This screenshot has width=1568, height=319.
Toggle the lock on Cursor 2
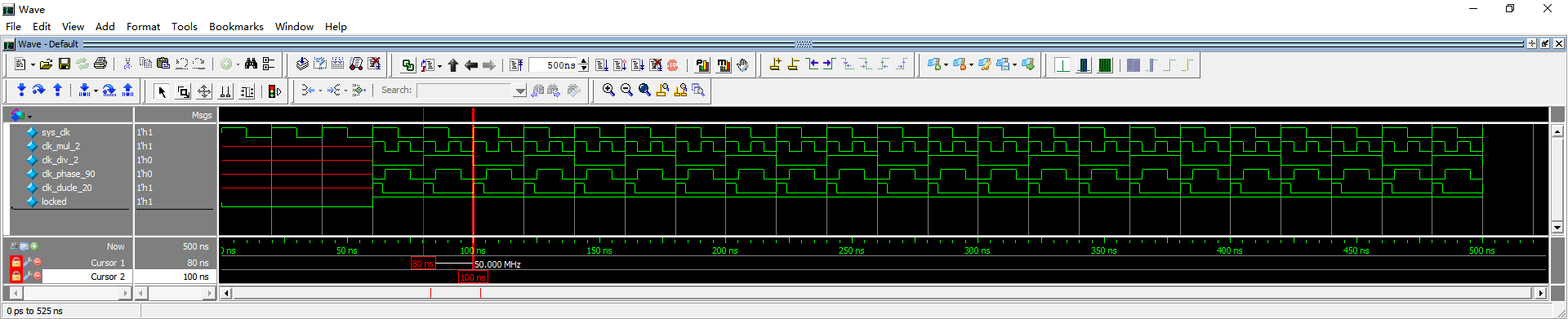click(x=16, y=277)
